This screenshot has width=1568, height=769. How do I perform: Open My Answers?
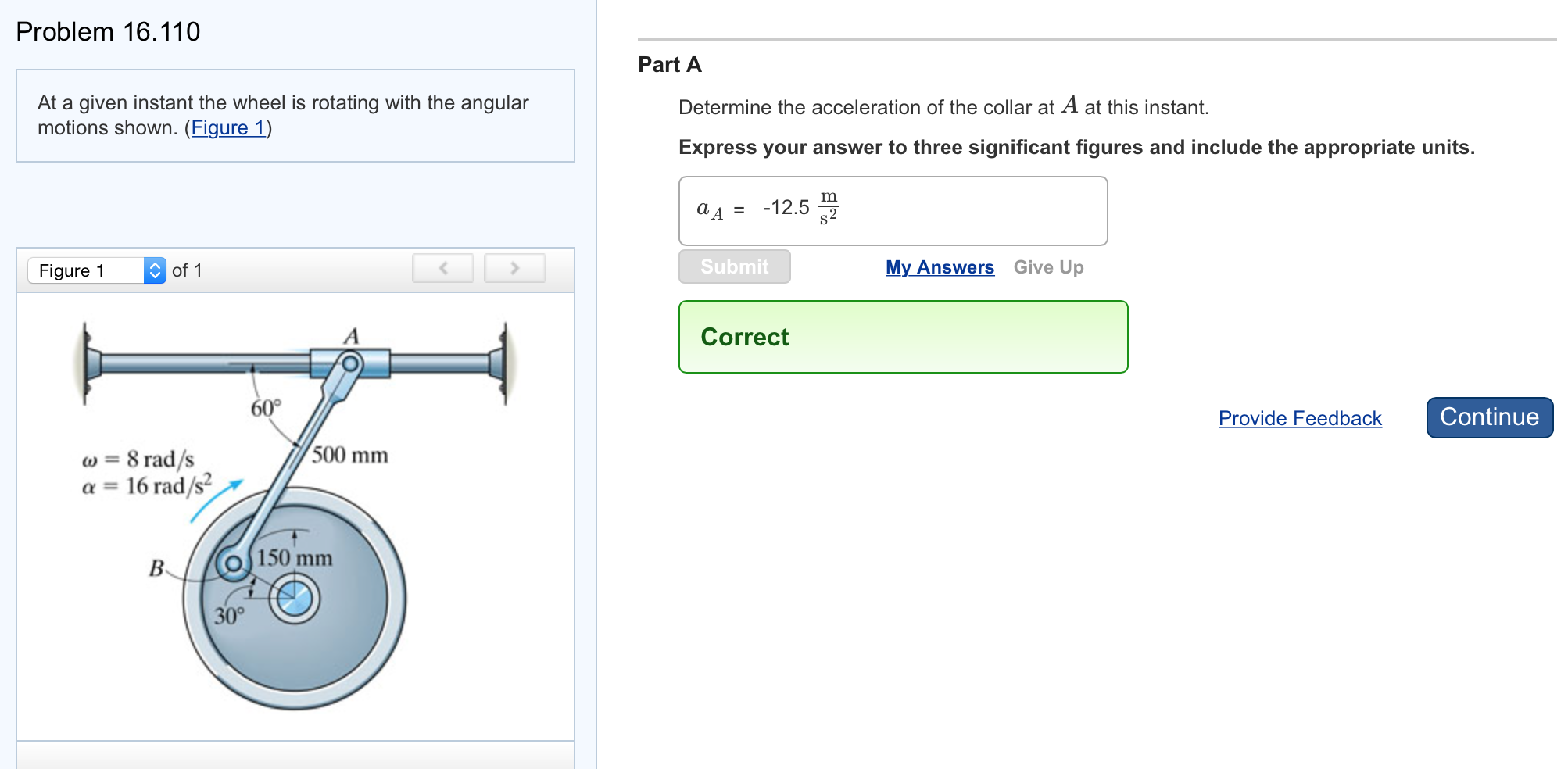(939, 266)
